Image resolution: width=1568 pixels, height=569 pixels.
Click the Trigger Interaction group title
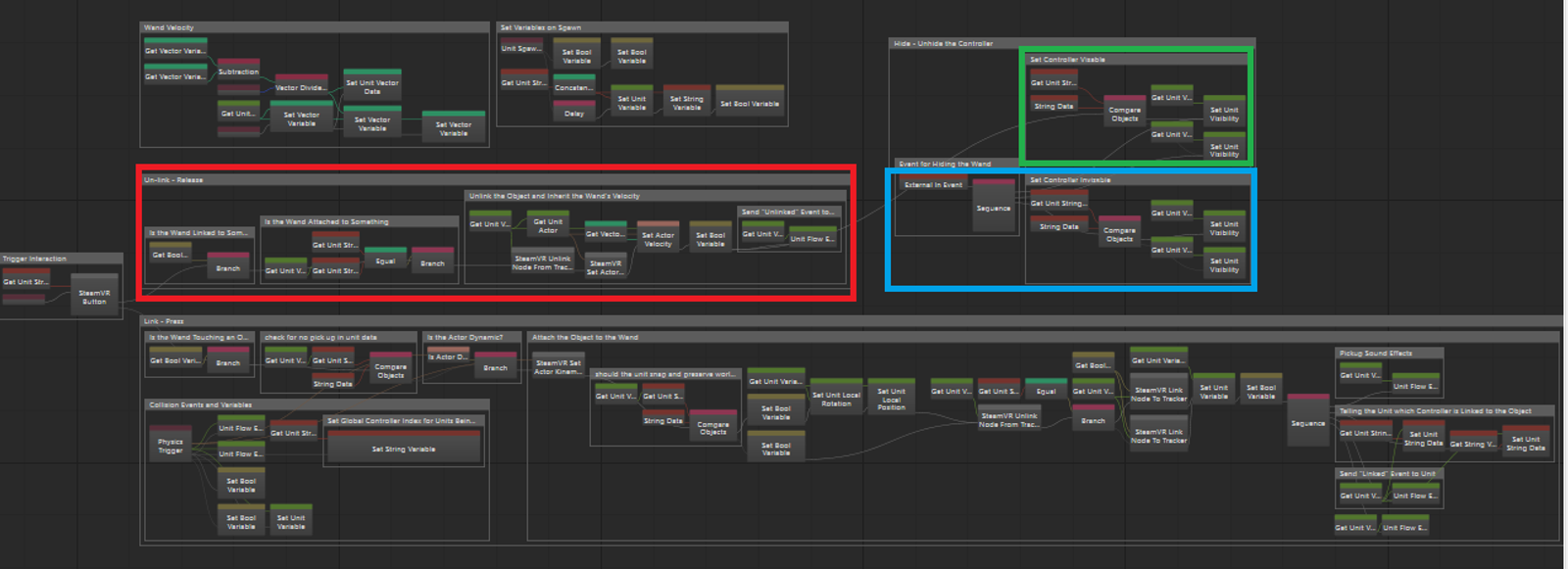point(35,259)
